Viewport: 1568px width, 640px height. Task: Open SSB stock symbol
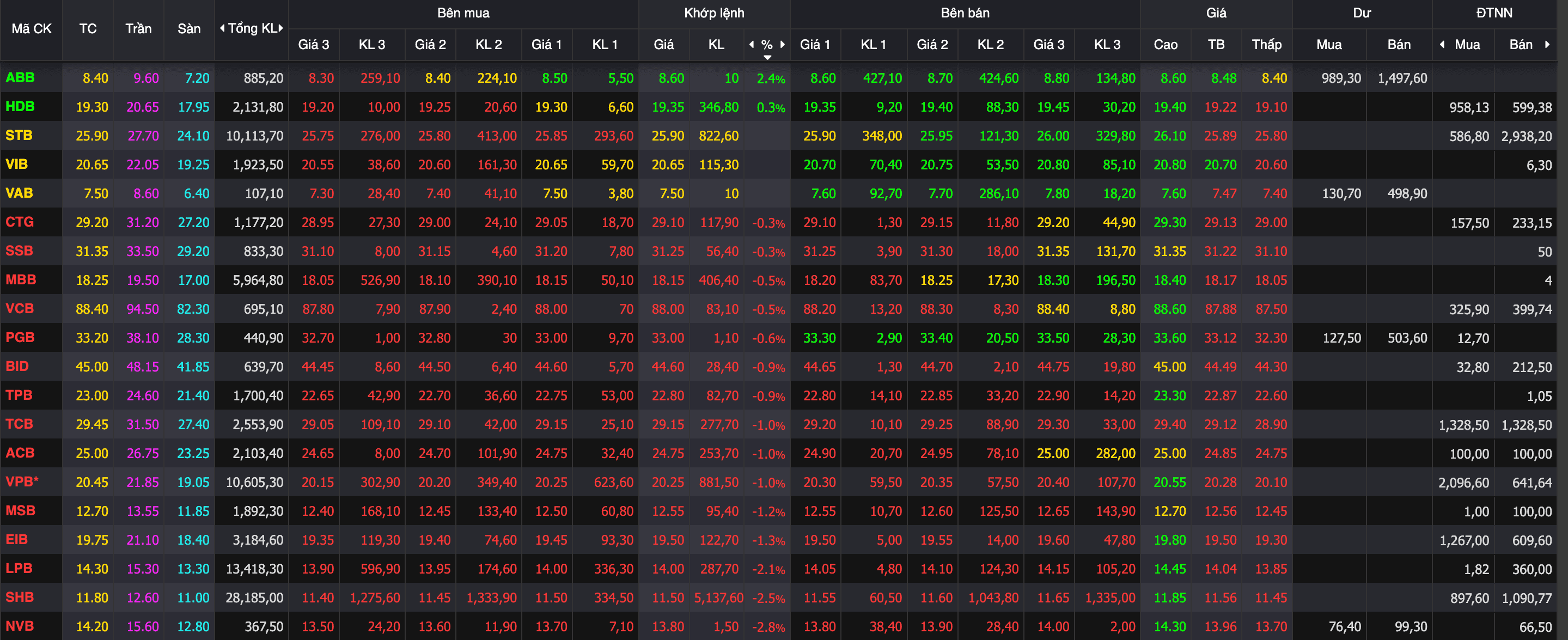[20, 251]
